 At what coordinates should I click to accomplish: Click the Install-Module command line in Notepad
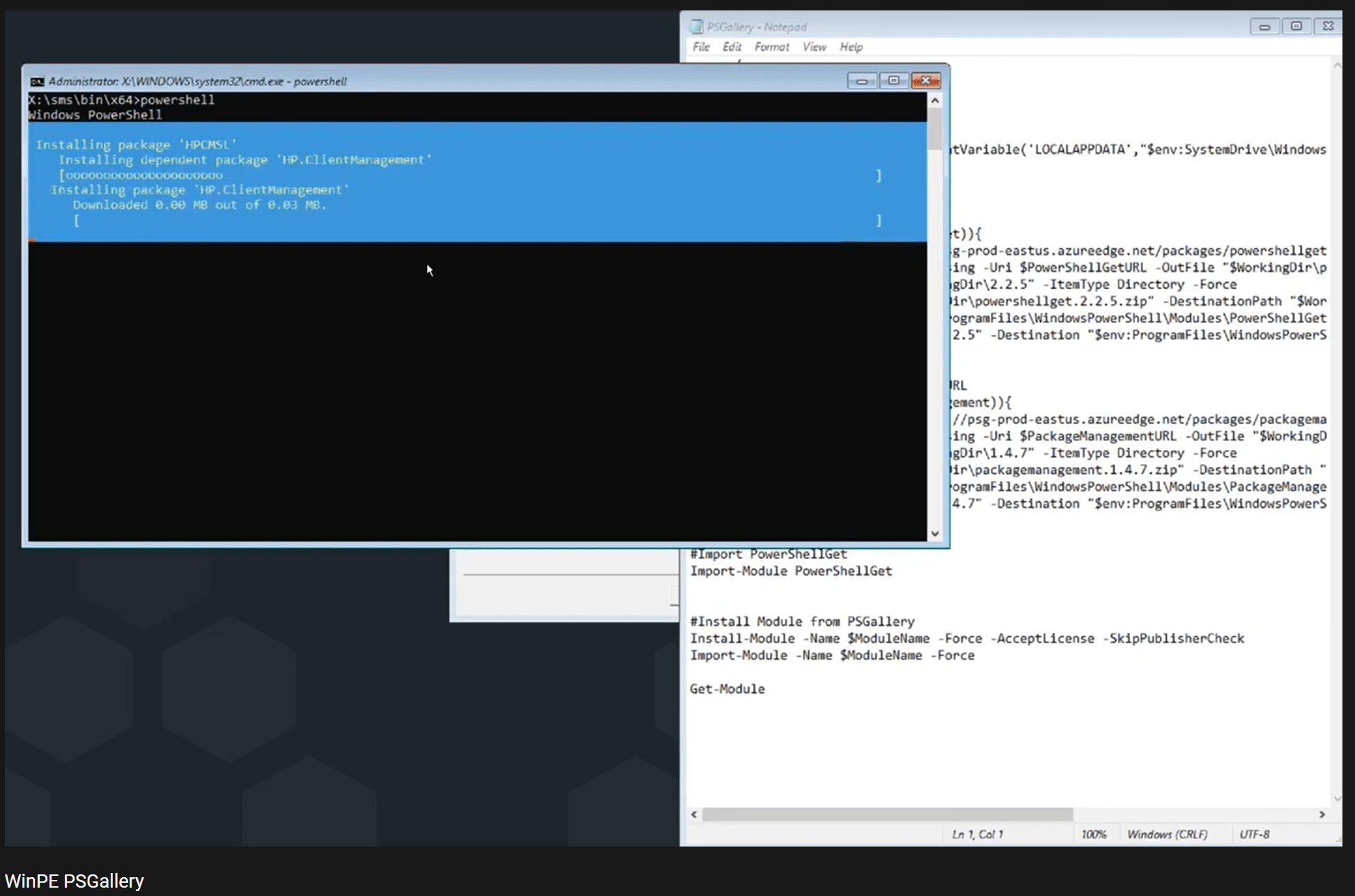coord(966,638)
